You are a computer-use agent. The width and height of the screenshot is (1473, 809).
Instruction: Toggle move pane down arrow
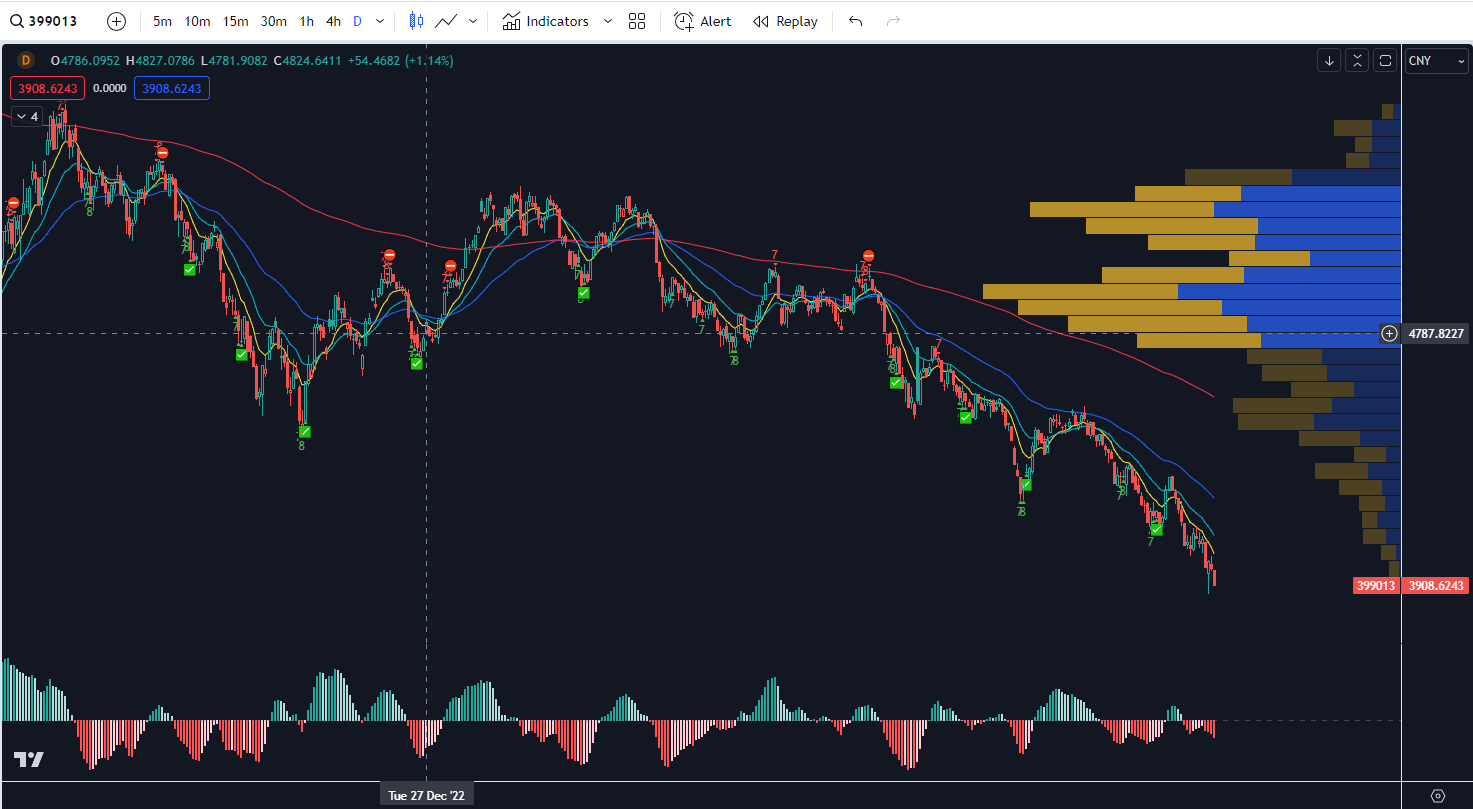pyautogui.click(x=1329, y=61)
